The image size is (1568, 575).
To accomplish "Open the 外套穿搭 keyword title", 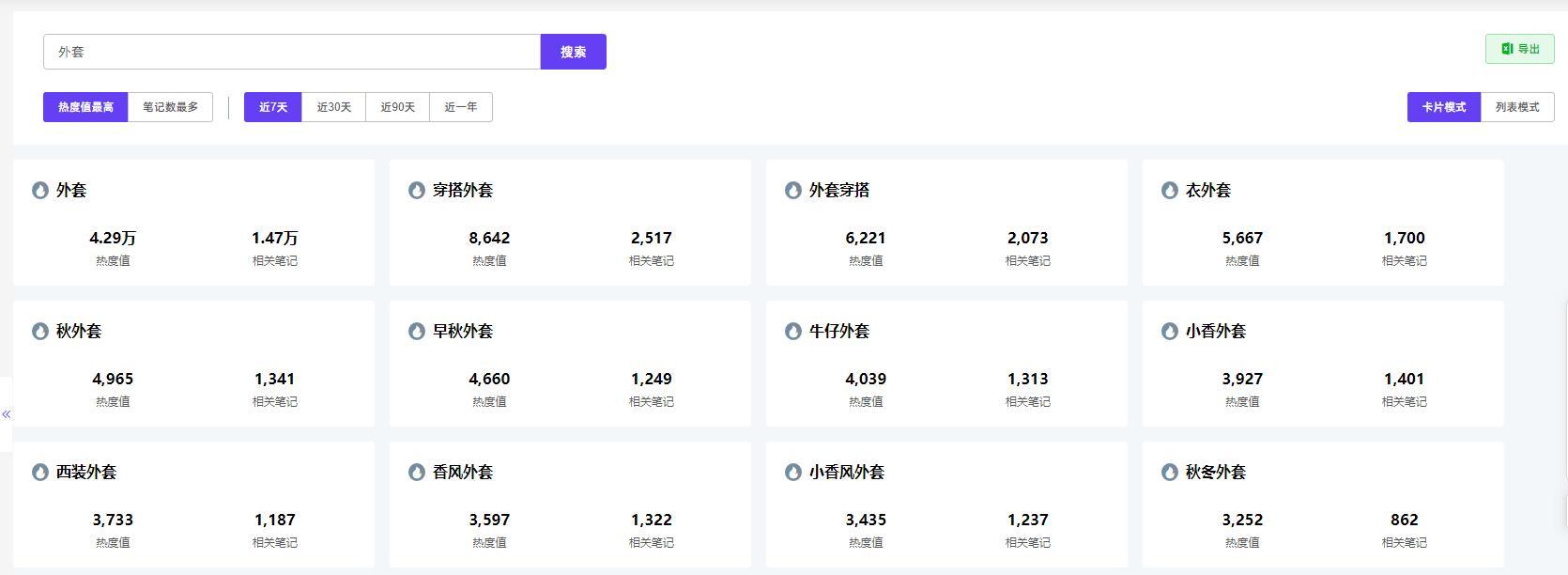I will tap(839, 190).
